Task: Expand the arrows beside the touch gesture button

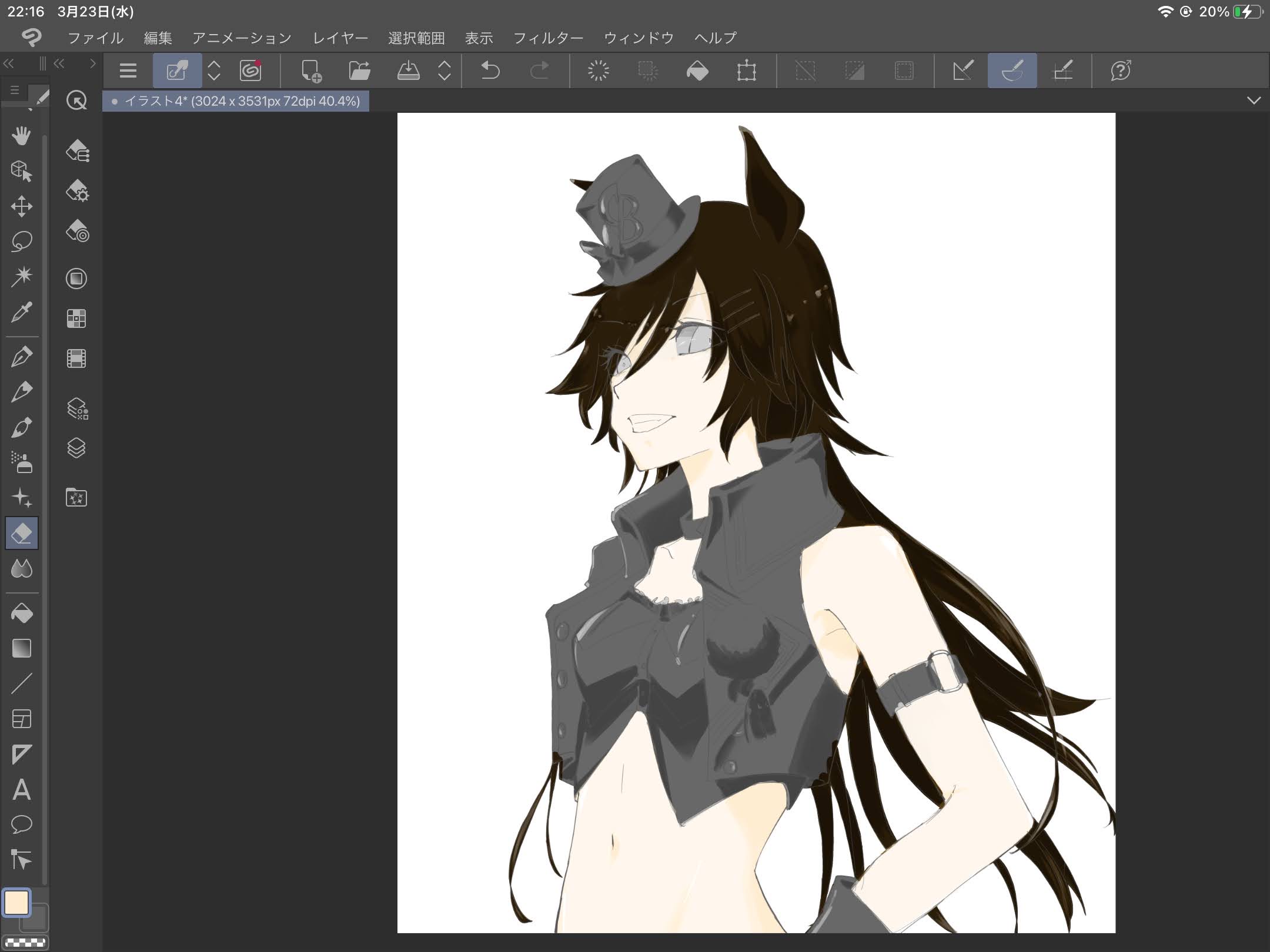Action: click(x=214, y=71)
